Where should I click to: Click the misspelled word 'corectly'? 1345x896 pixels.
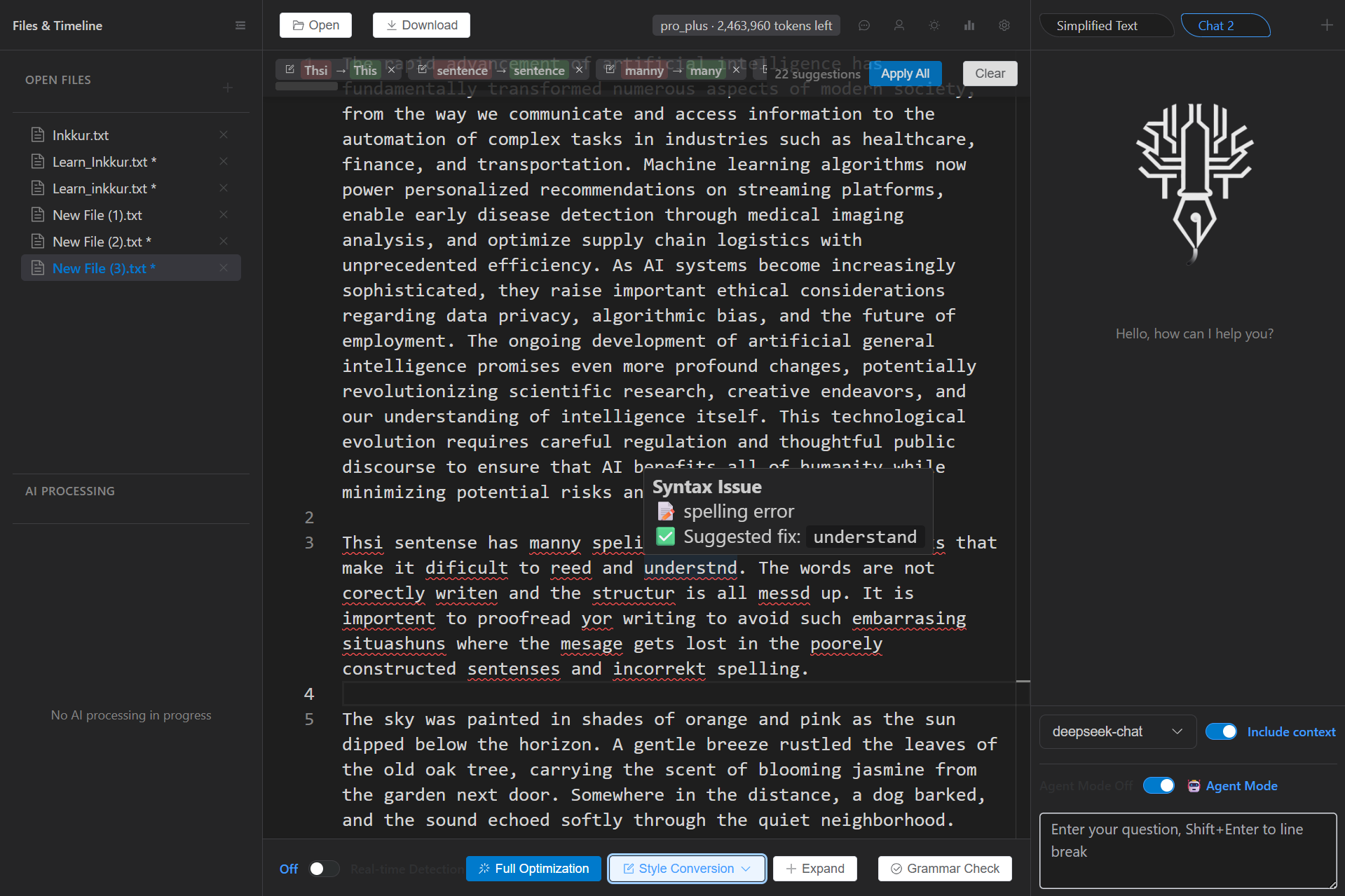pyautogui.click(x=383, y=593)
